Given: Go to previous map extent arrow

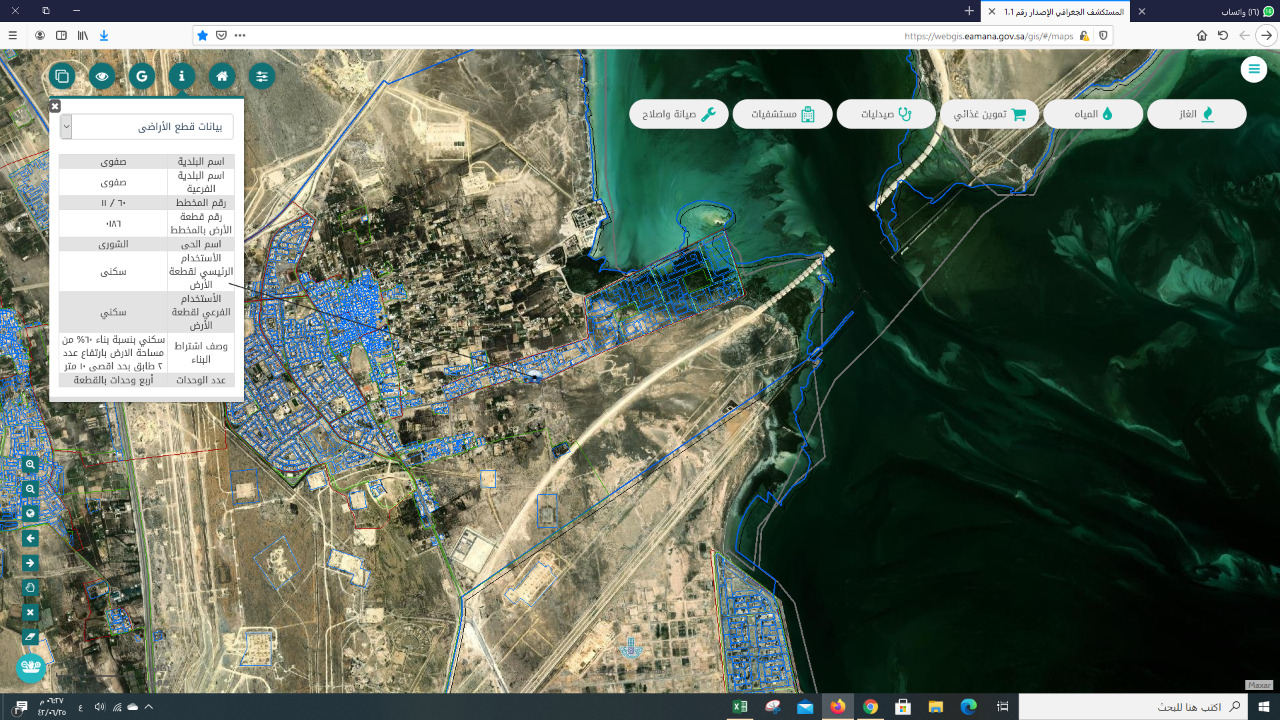Looking at the screenshot, I should (30, 538).
